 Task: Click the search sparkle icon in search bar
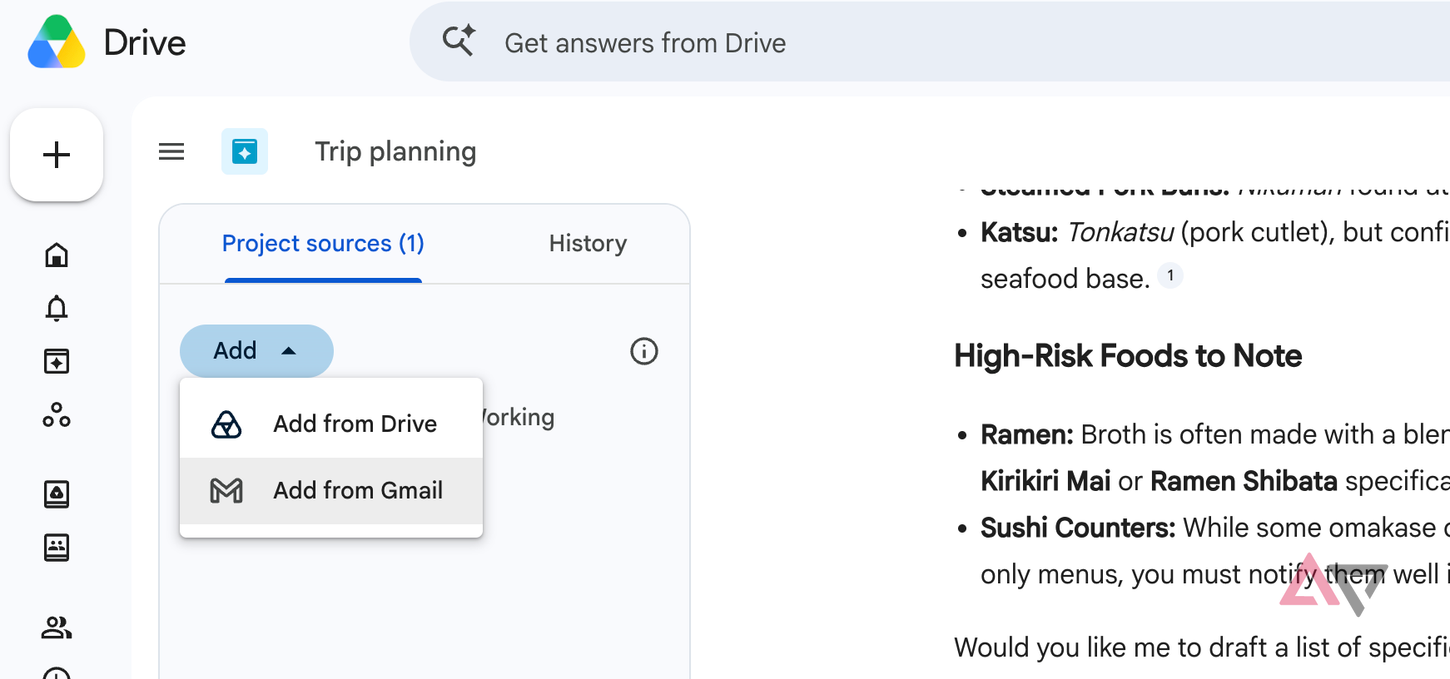(x=459, y=42)
